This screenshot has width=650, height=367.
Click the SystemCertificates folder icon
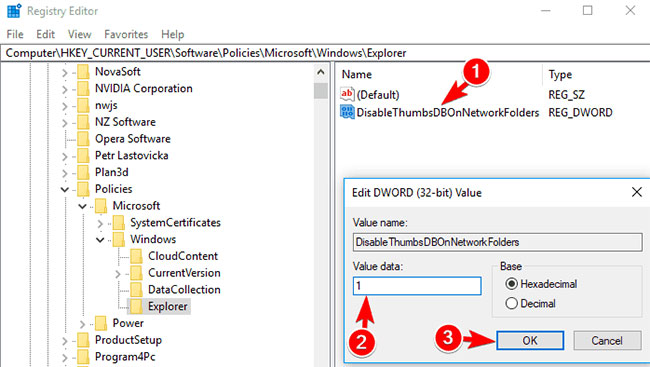(x=119, y=223)
